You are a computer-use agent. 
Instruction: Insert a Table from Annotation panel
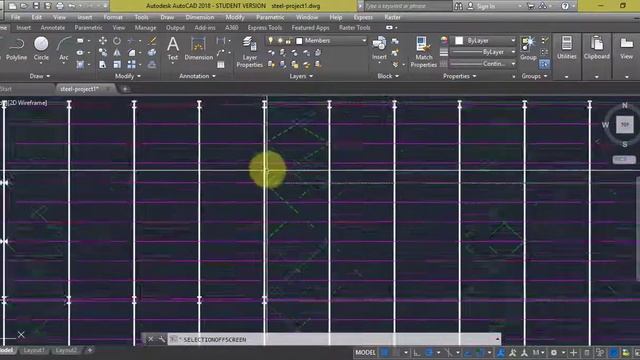221,64
